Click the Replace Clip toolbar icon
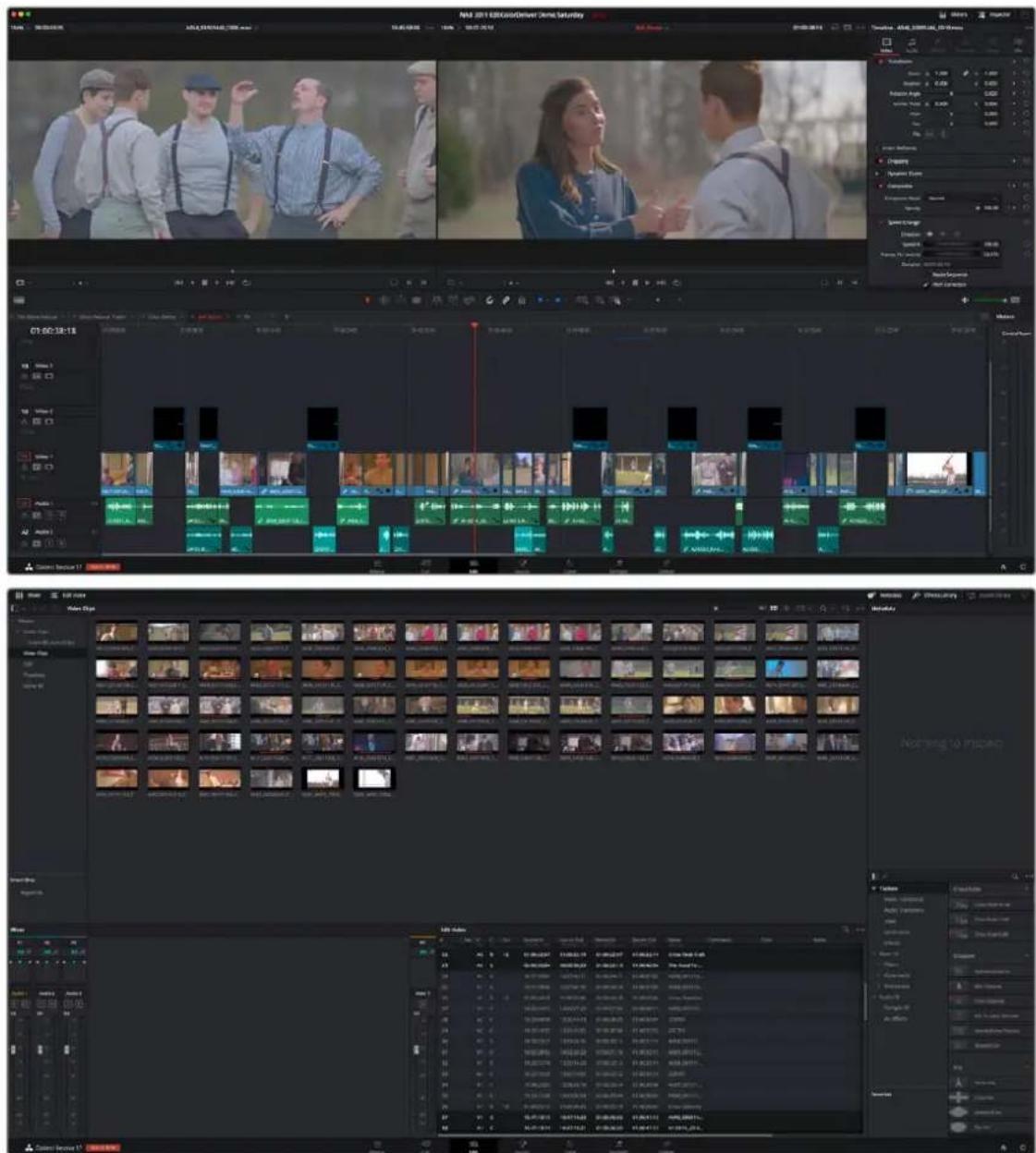Screen dimensions: 1036x1153 pos(469,300)
